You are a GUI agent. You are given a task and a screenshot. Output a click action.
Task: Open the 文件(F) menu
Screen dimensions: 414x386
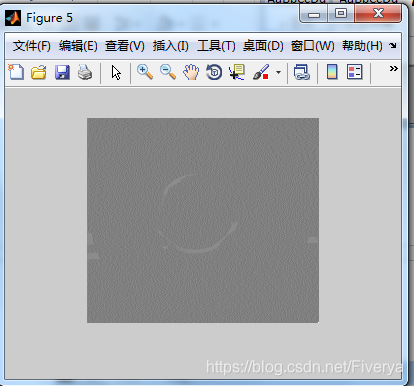[32, 46]
